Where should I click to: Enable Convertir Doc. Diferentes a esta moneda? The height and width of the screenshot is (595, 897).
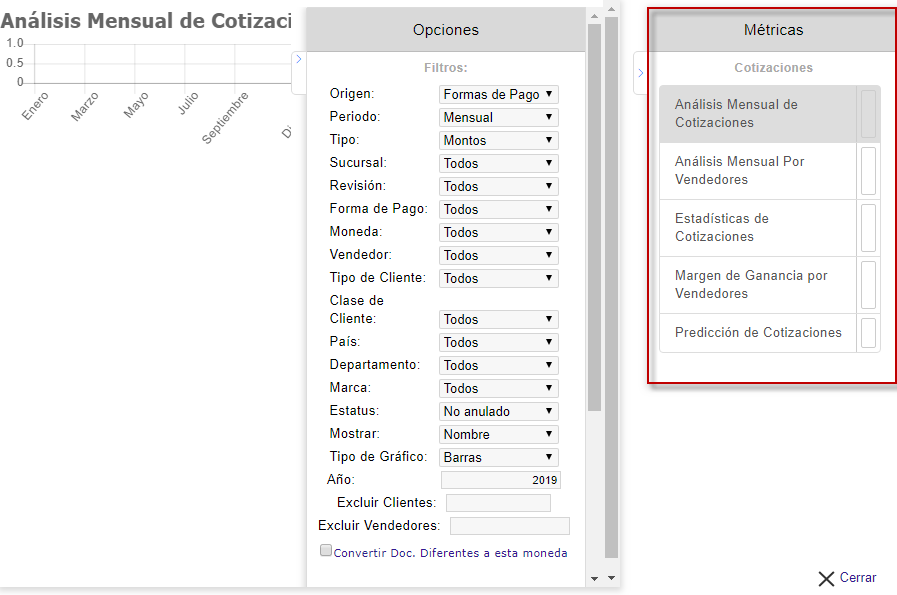[x=326, y=550]
